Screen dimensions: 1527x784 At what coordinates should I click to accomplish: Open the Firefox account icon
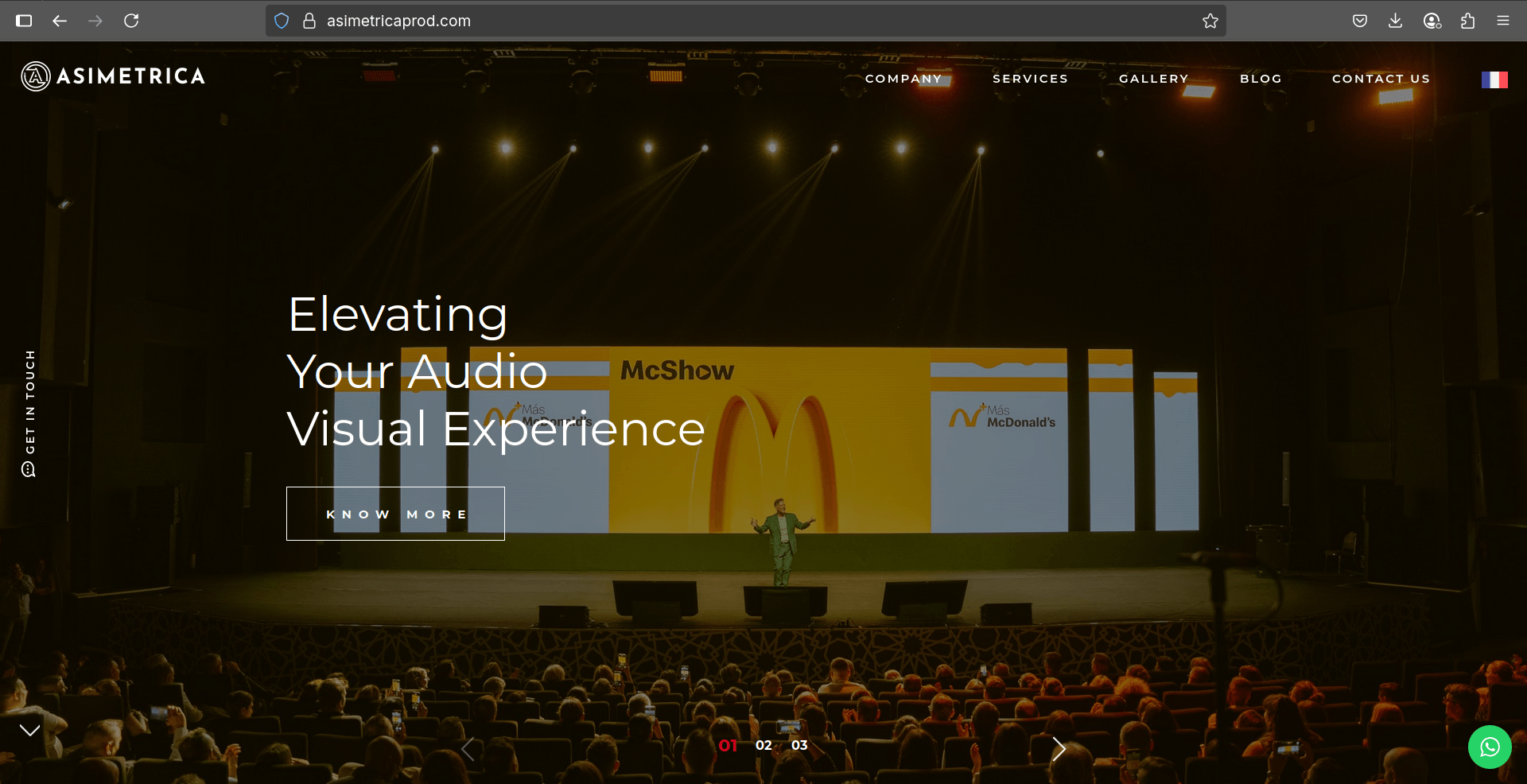tap(1432, 21)
